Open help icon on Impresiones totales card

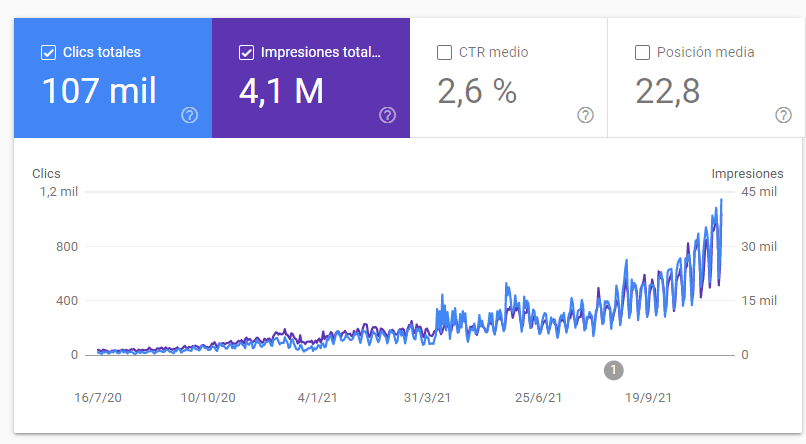[388, 116]
